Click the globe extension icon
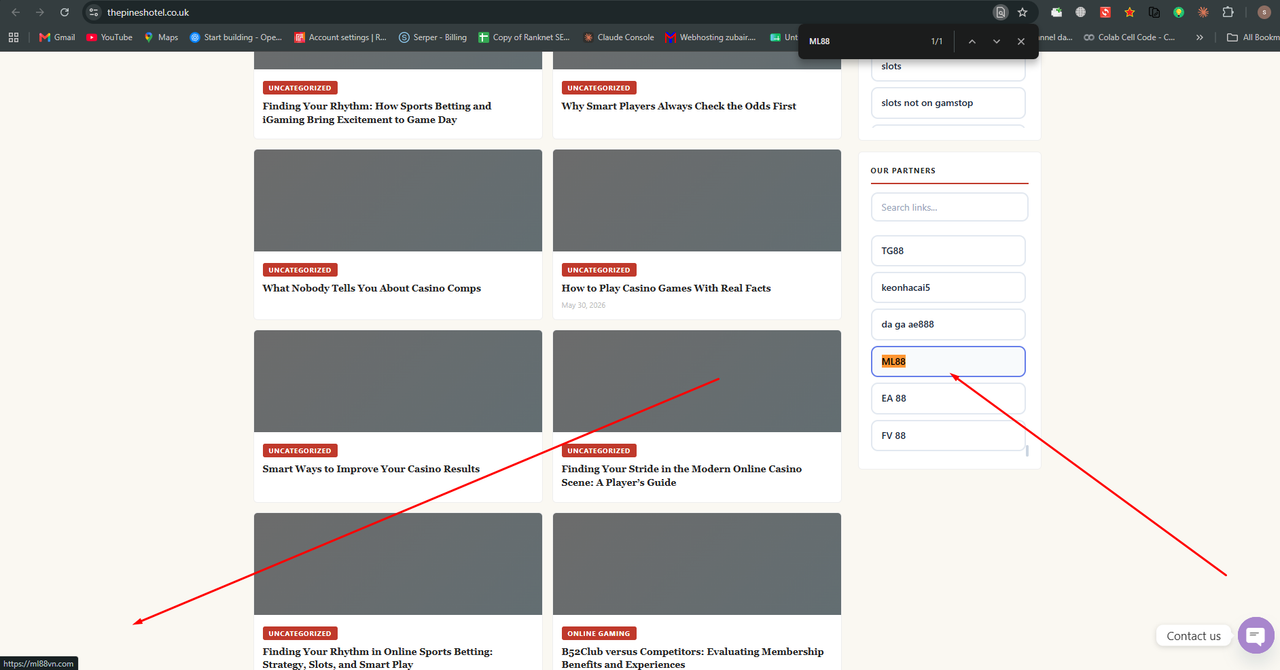Viewport: 1280px width, 670px height. coord(1081,12)
